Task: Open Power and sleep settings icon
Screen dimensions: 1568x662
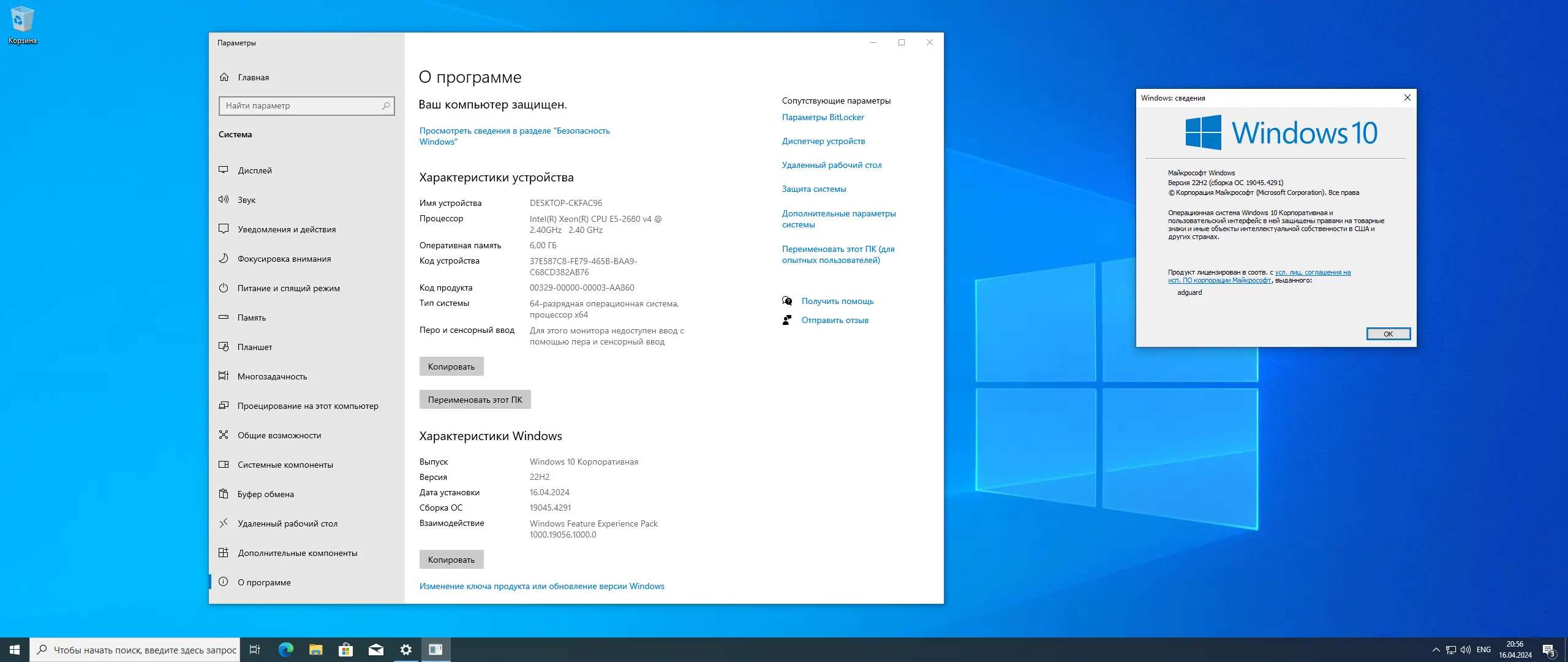Action: click(x=224, y=288)
